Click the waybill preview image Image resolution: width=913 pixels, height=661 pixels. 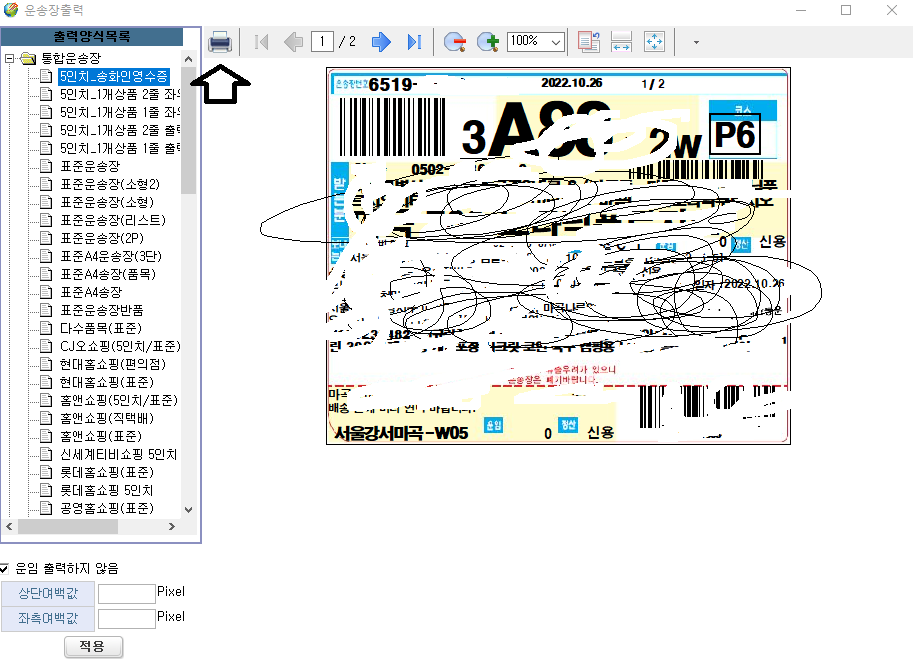(x=558, y=256)
